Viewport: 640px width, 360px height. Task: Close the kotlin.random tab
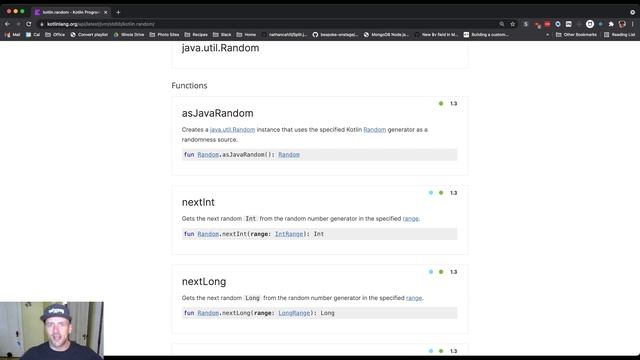[x=105, y=12]
